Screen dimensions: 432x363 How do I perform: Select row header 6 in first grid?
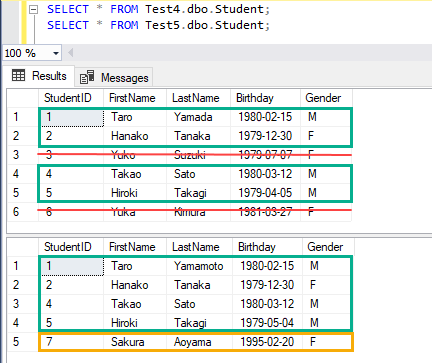click(x=23, y=212)
